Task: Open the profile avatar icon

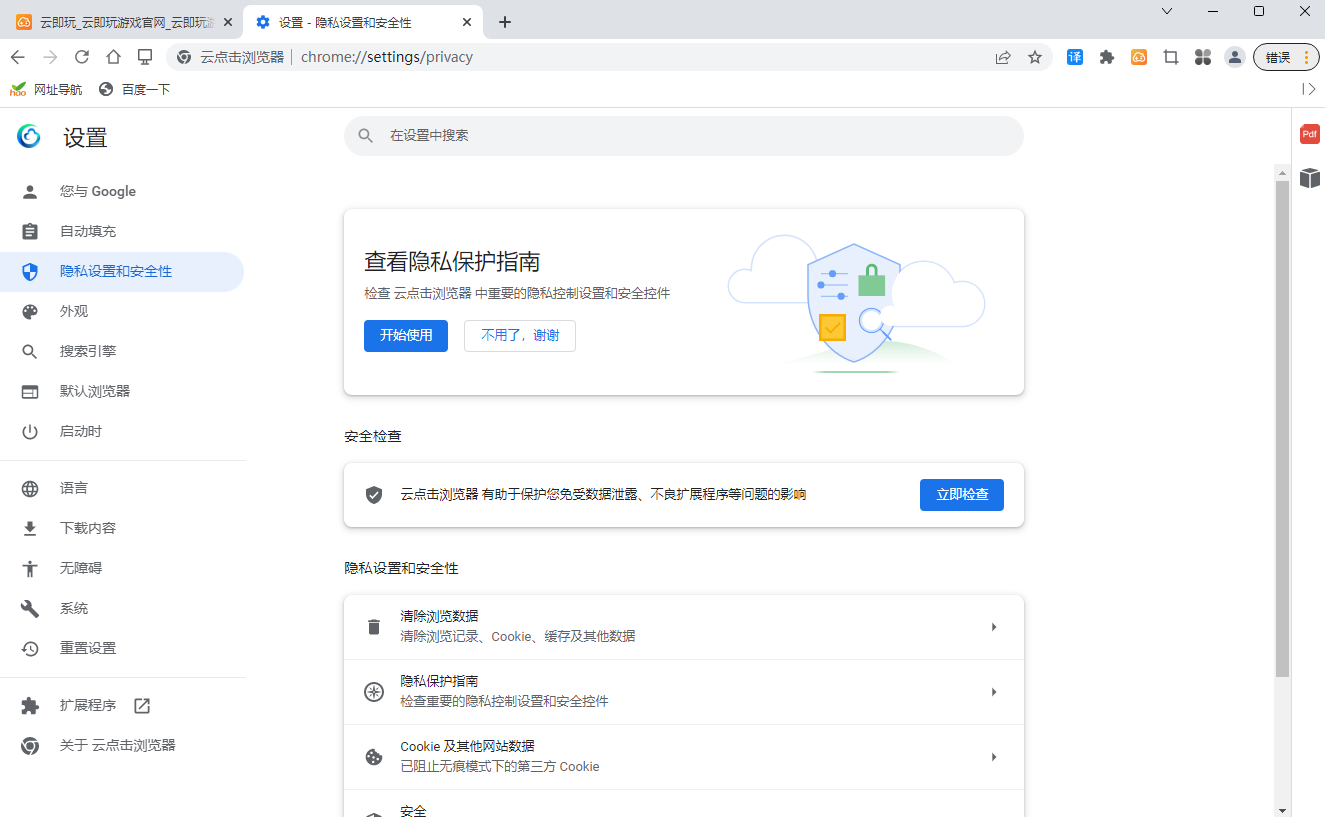Action: [x=1234, y=57]
